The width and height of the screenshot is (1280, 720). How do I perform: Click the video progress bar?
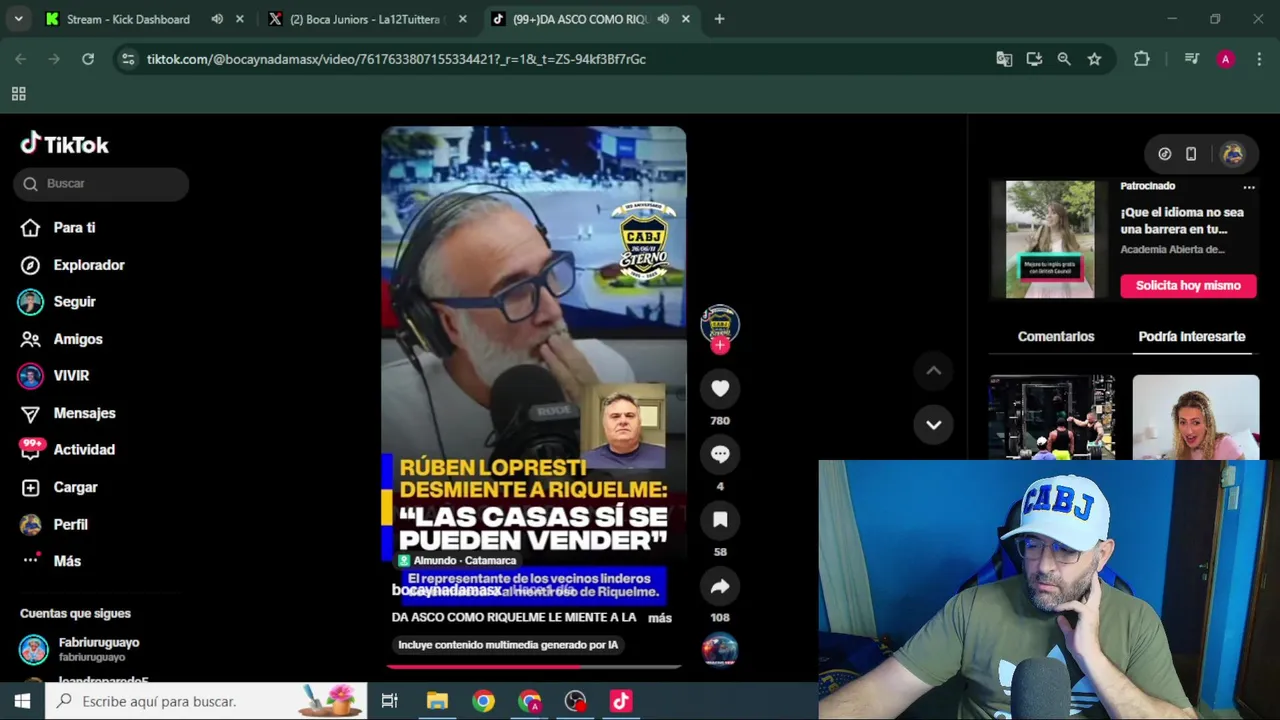point(533,666)
